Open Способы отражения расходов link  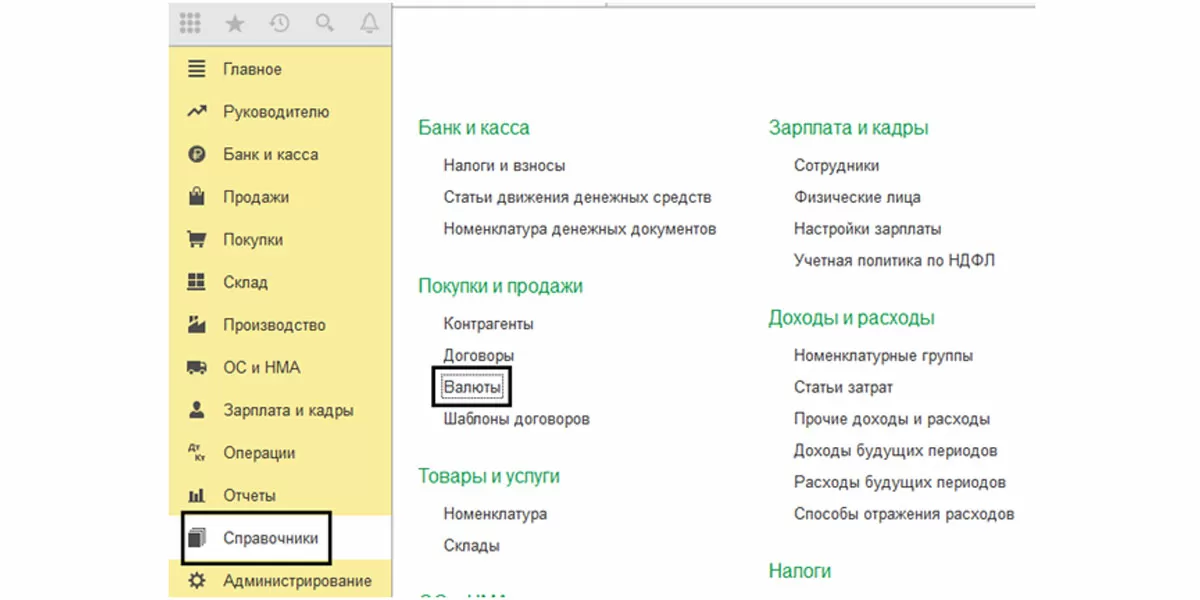(904, 514)
